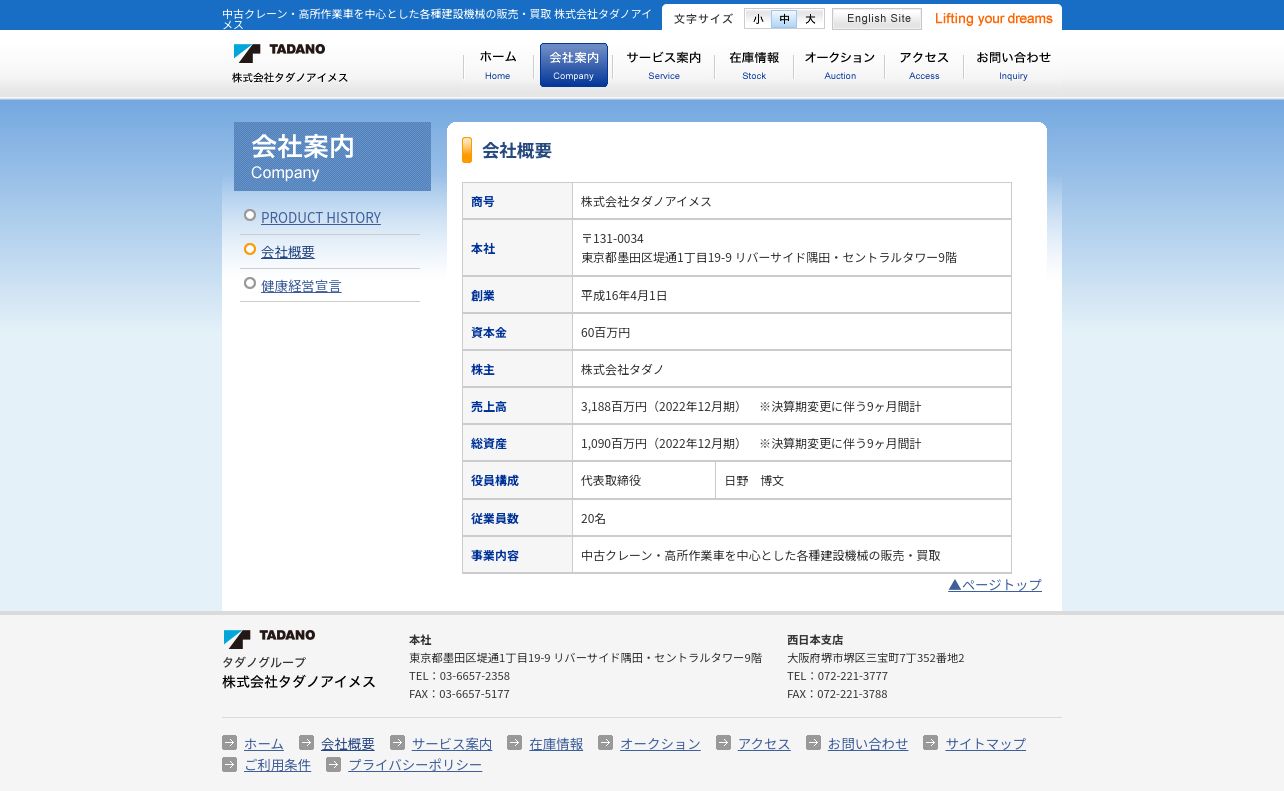Set font size to medium (中)
This screenshot has height=791, width=1284.
(784, 19)
